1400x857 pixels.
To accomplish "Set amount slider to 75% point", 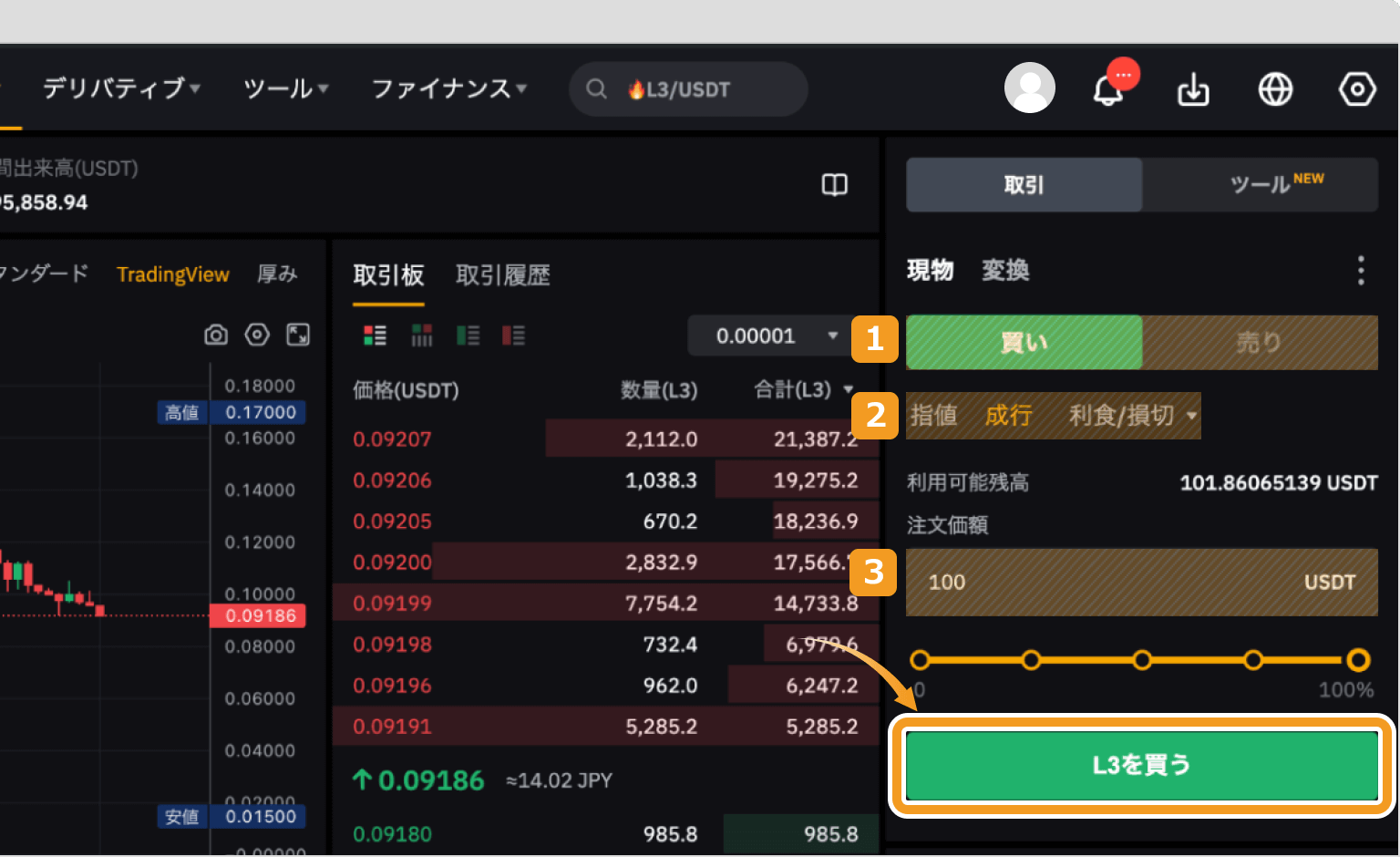I will pyautogui.click(x=1253, y=660).
